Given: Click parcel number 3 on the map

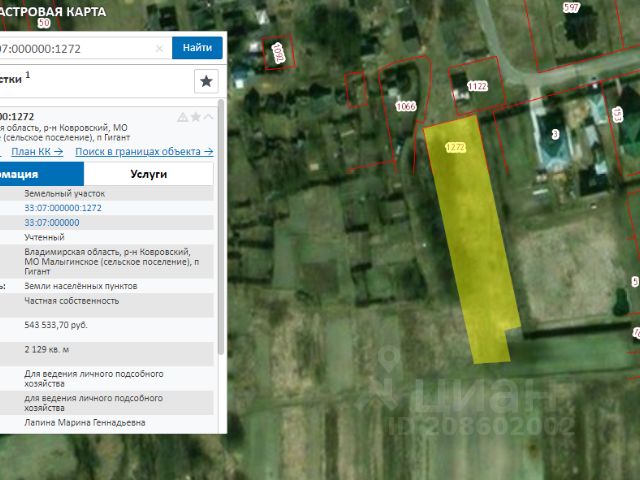Looking at the screenshot, I should tap(555, 134).
